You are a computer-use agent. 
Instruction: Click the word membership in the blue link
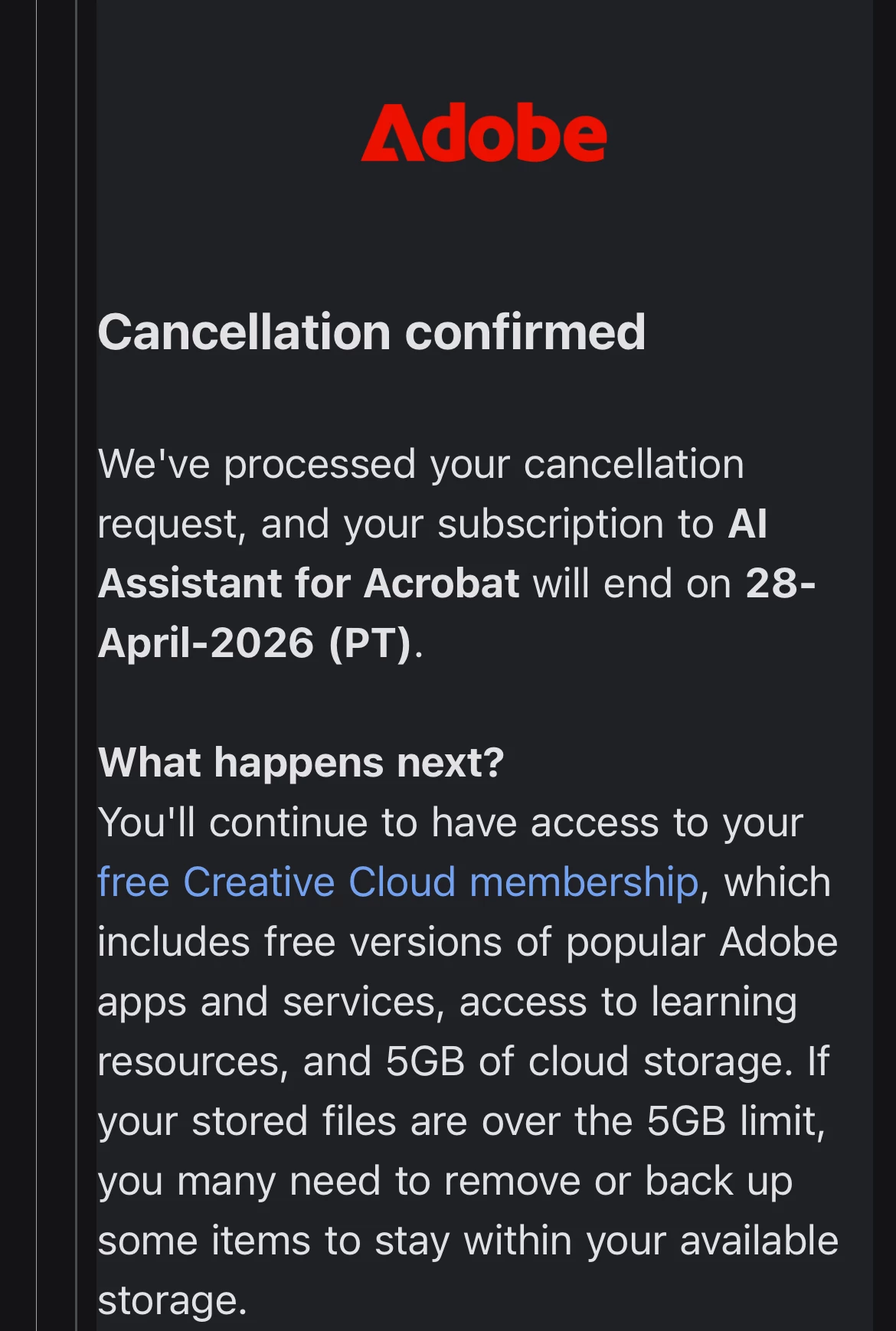pos(584,882)
